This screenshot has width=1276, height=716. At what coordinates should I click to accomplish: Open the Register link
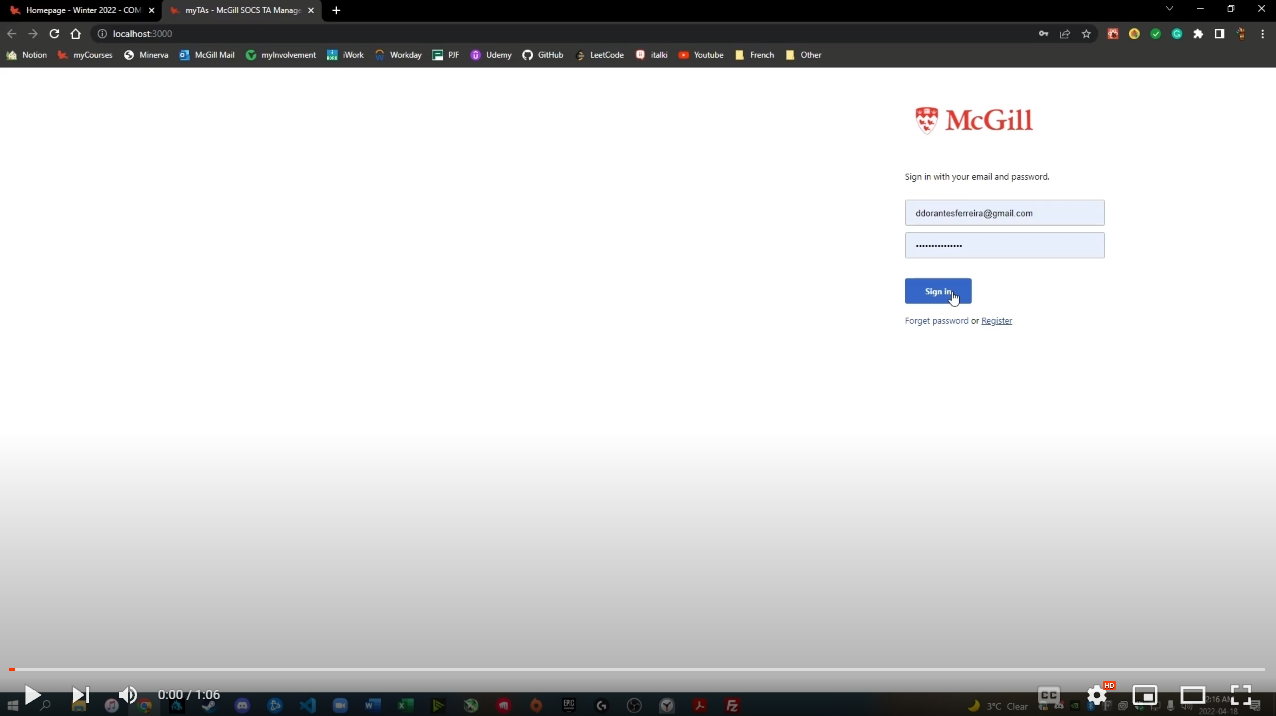(996, 320)
